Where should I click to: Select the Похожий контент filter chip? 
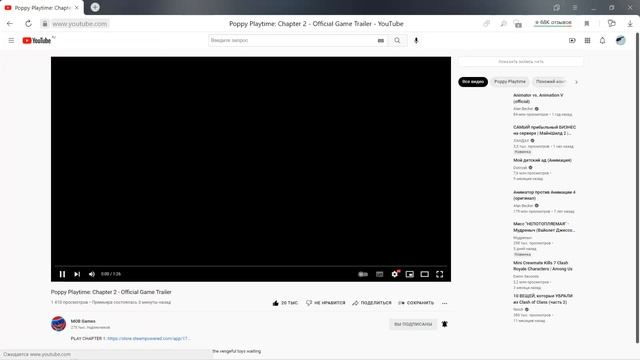(549, 82)
